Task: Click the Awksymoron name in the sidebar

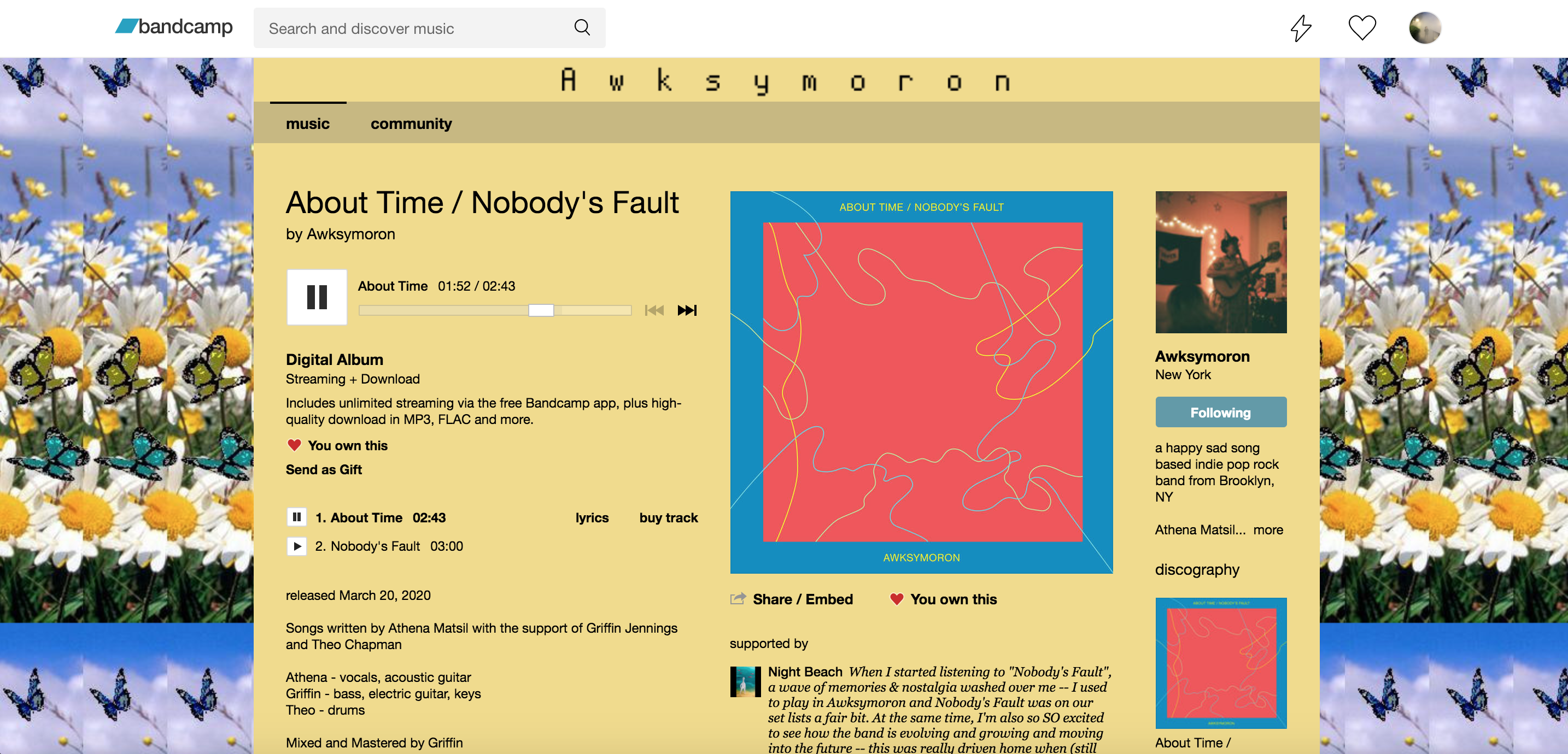Action: tap(1202, 356)
